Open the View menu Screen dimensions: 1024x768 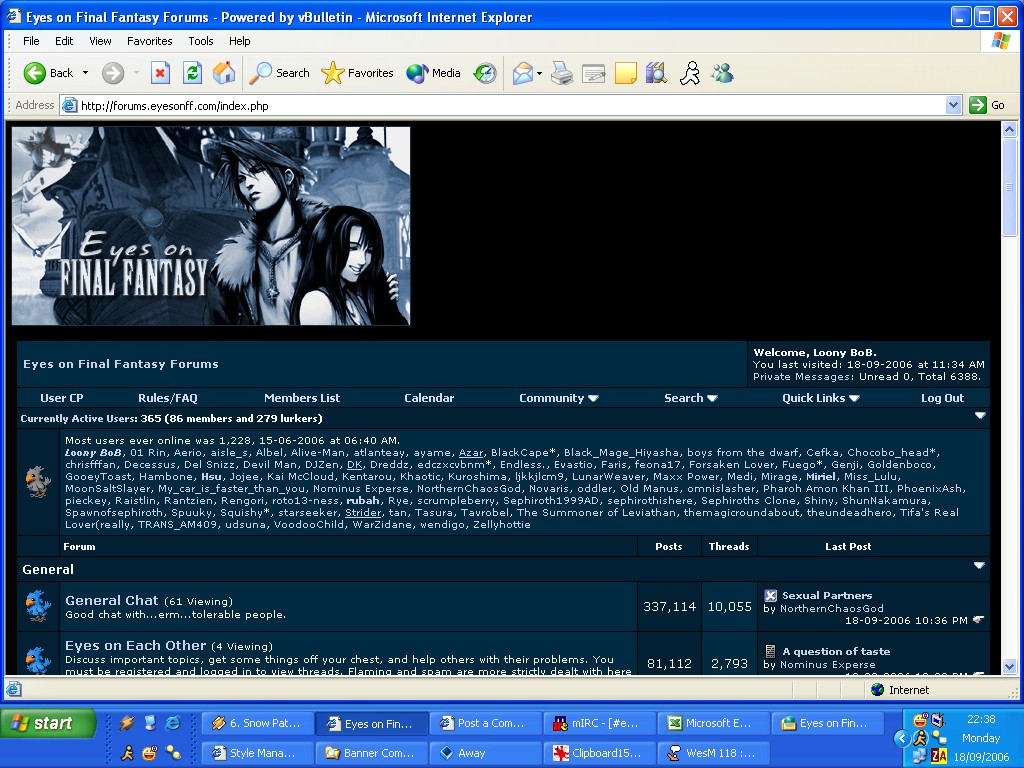point(100,41)
